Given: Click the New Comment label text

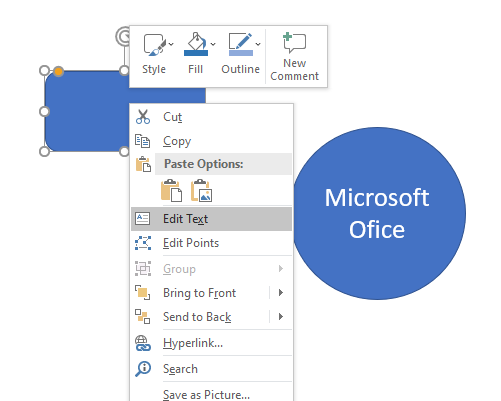Looking at the screenshot, I should (x=295, y=70).
